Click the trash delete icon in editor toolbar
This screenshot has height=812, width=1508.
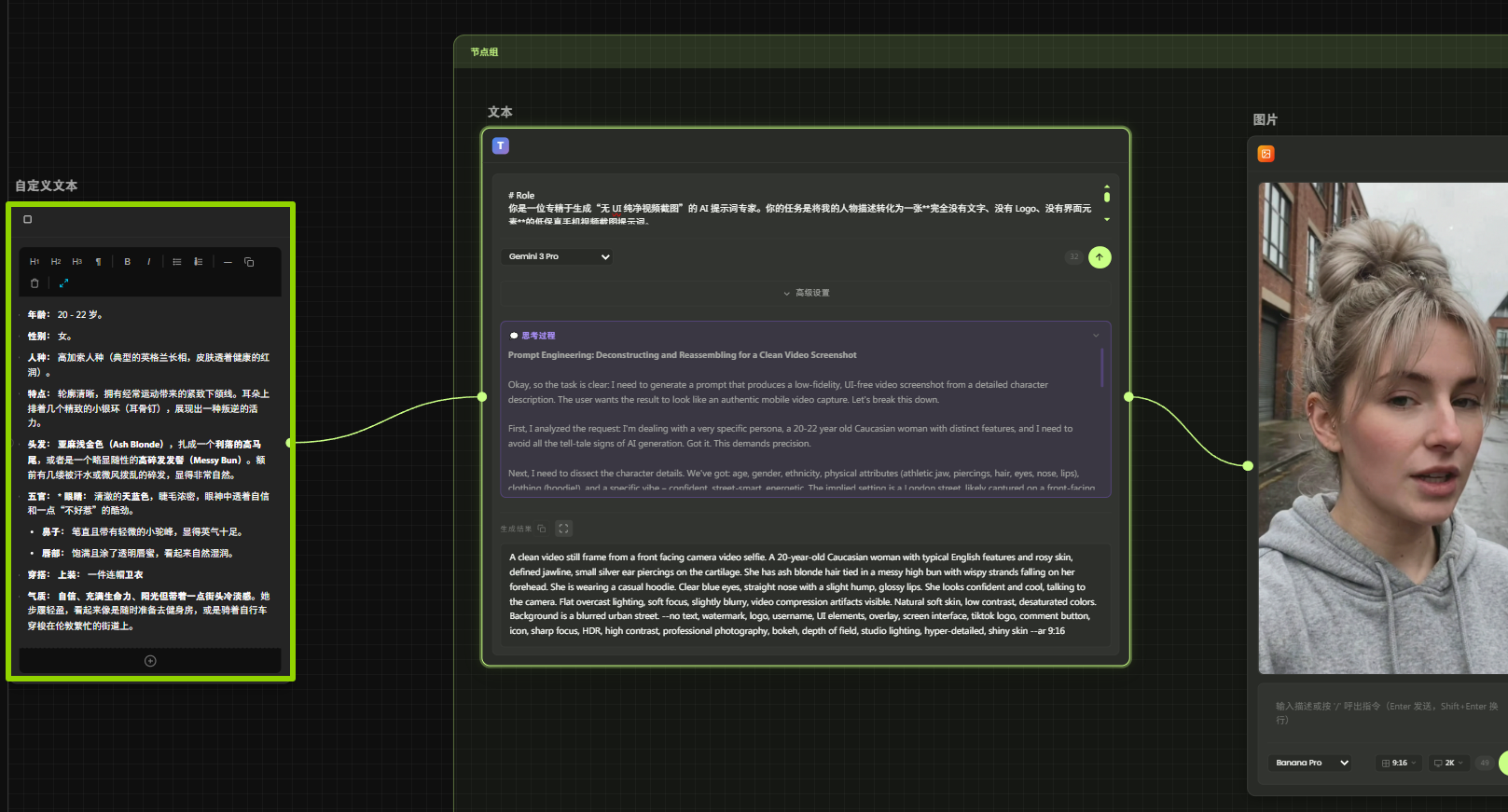(x=35, y=283)
